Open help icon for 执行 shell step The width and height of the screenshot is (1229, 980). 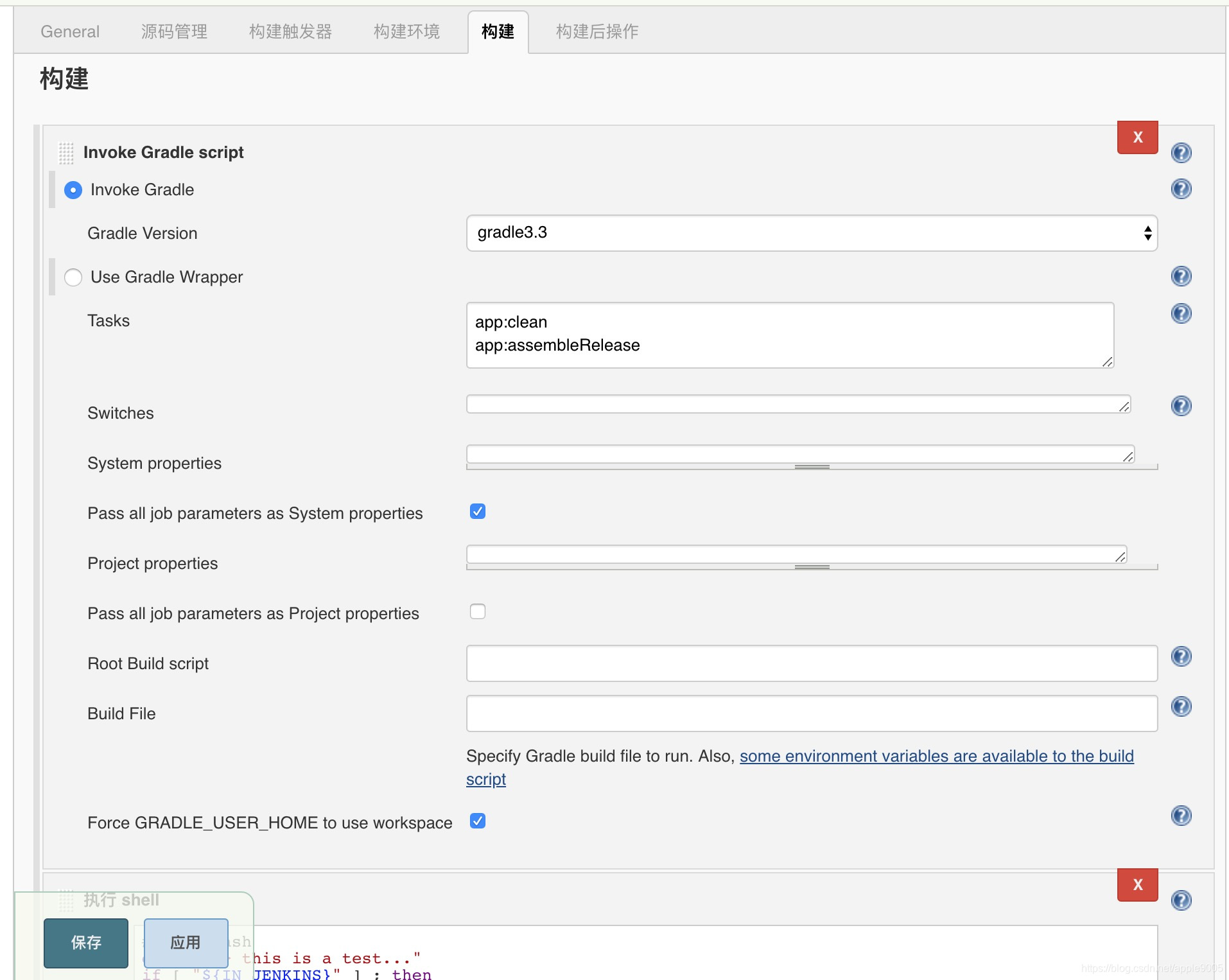click(x=1181, y=900)
